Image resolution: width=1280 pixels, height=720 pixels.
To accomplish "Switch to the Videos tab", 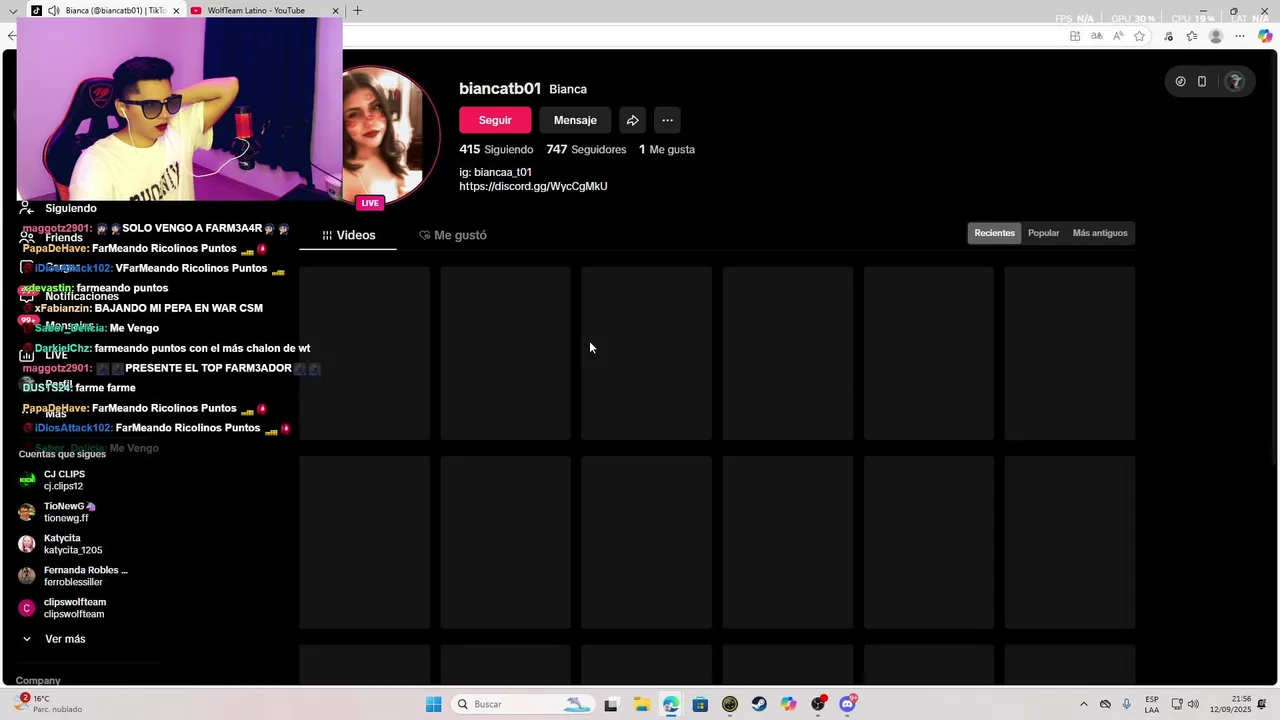I will pos(349,235).
